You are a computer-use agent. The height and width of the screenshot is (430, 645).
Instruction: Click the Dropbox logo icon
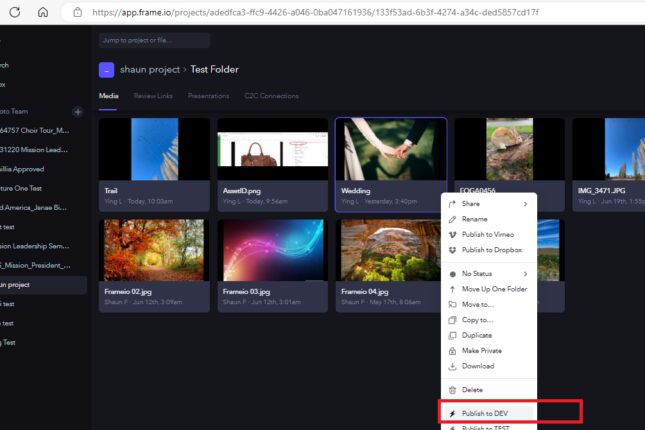pyautogui.click(x=452, y=250)
